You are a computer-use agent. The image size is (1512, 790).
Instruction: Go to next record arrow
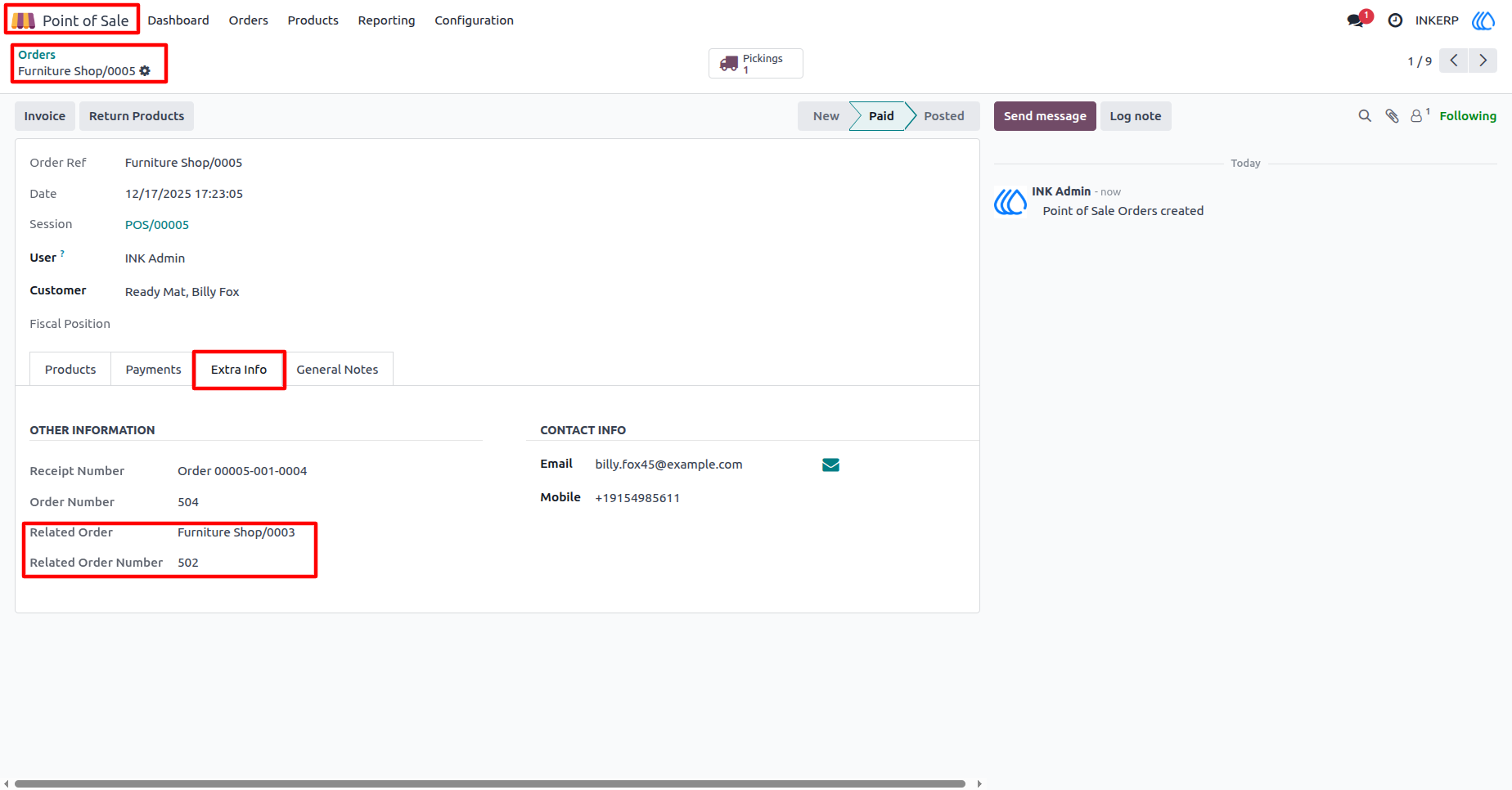click(x=1483, y=61)
